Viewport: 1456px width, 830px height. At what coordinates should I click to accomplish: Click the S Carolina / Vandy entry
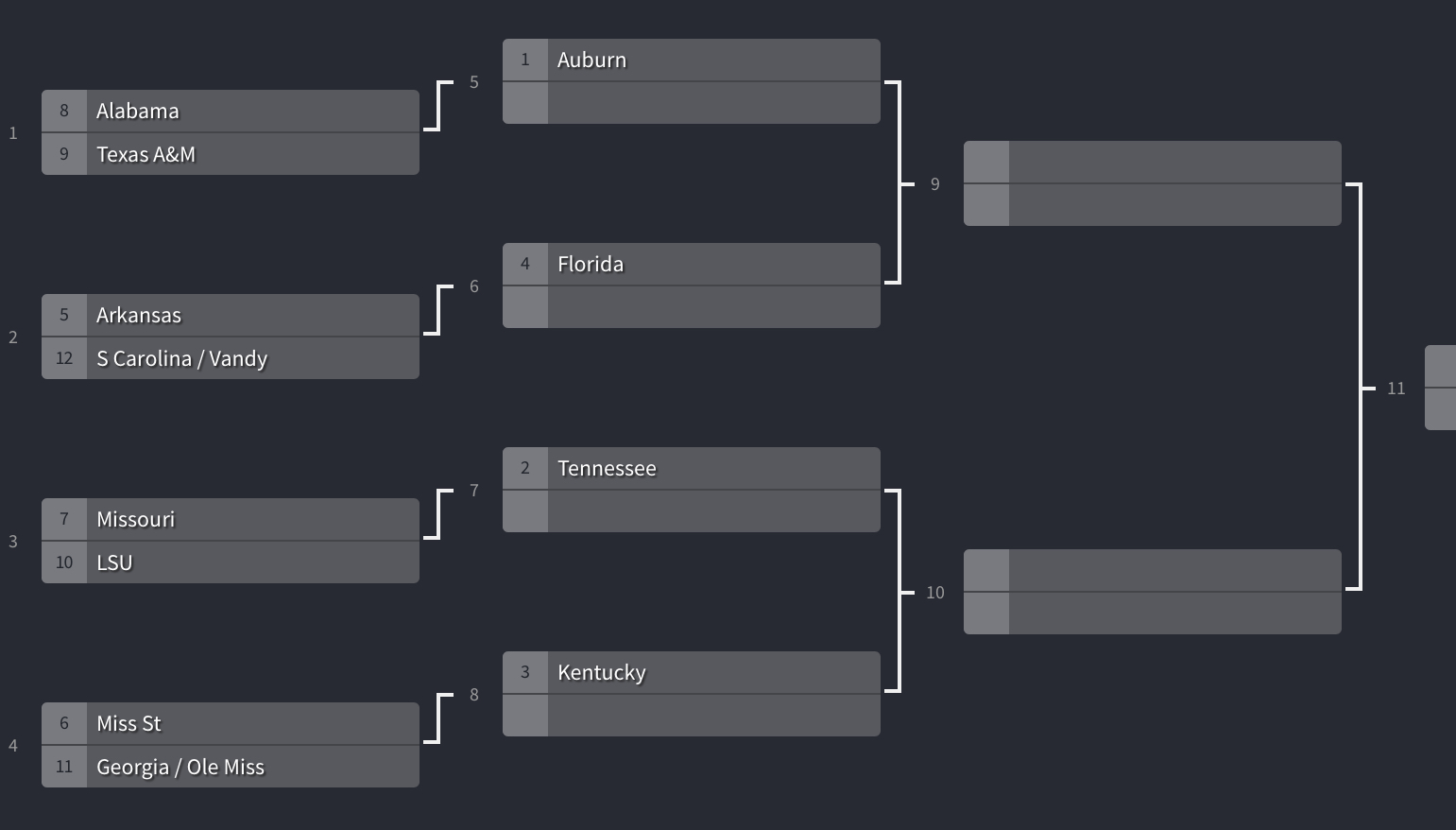pos(231,358)
